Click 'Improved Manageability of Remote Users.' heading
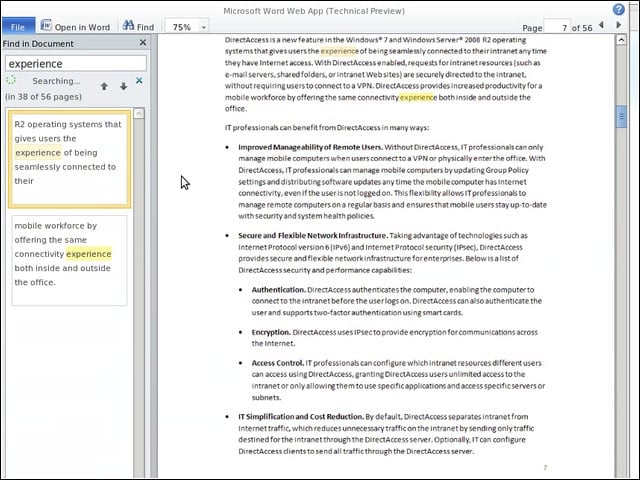 click(310, 147)
